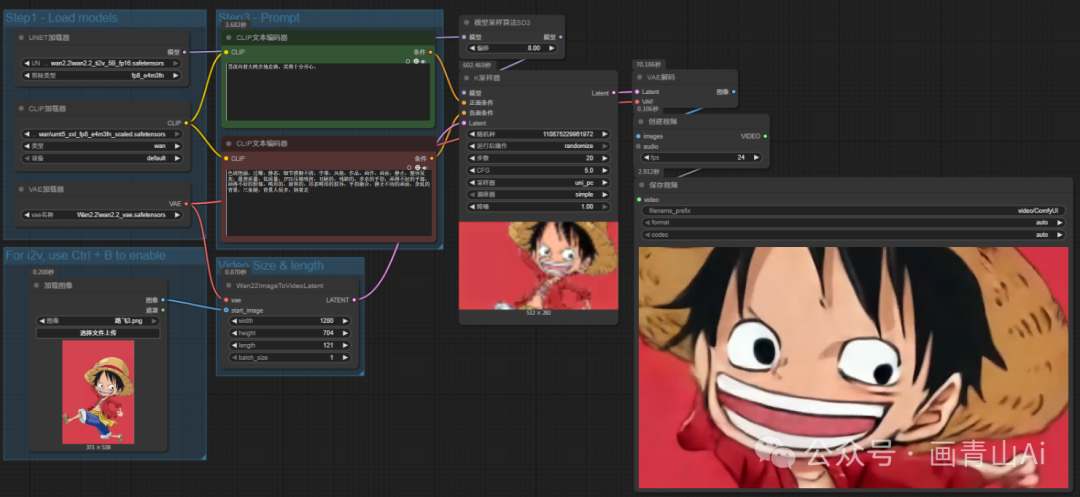This screenshot has height=497, width=1080.
Task: Click the 模型 output port on UNET加载器
Action: point(185,52)
